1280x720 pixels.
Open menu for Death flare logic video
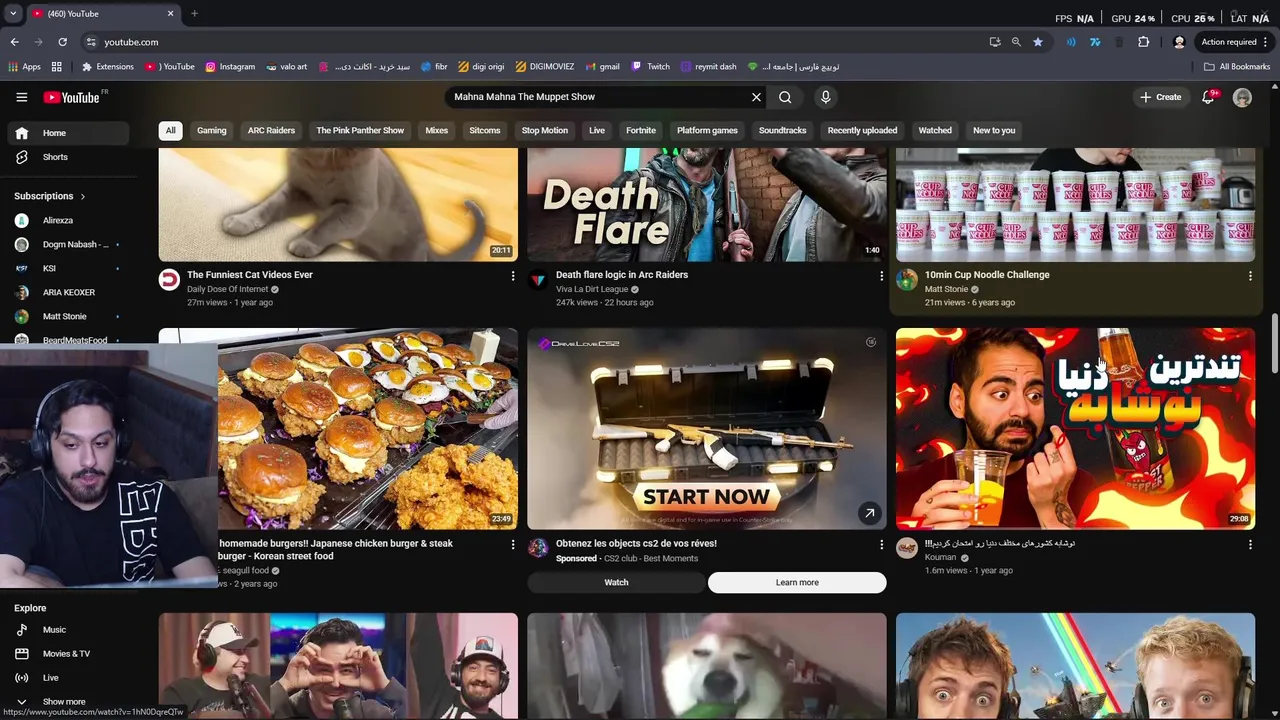coord(881,276)
